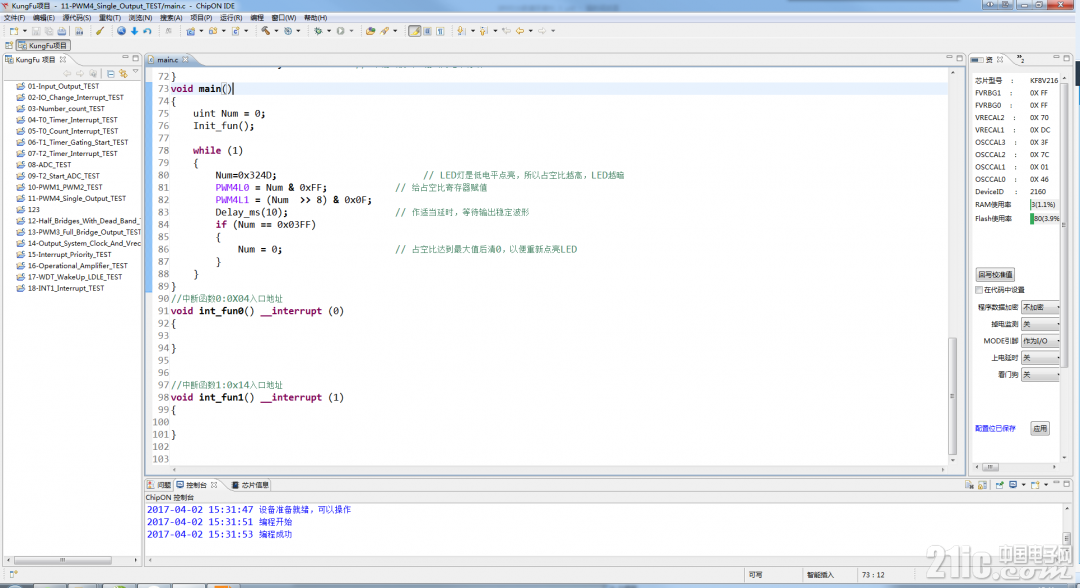
Task: Minimize the KungFu project panel
Action: (125, 58)
